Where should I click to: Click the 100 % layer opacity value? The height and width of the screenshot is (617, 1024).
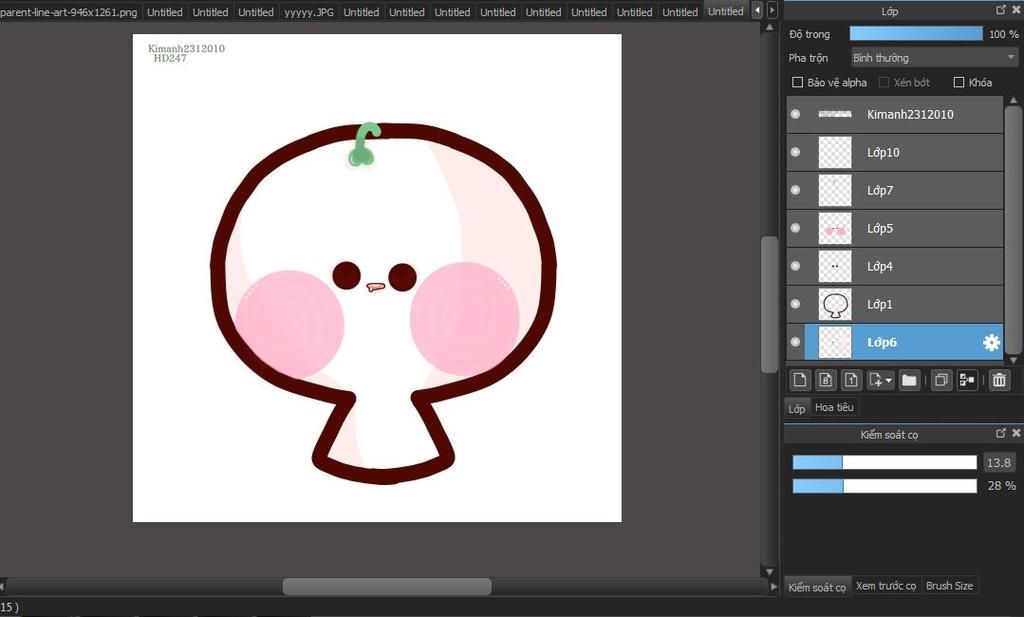coord(1003,34)
